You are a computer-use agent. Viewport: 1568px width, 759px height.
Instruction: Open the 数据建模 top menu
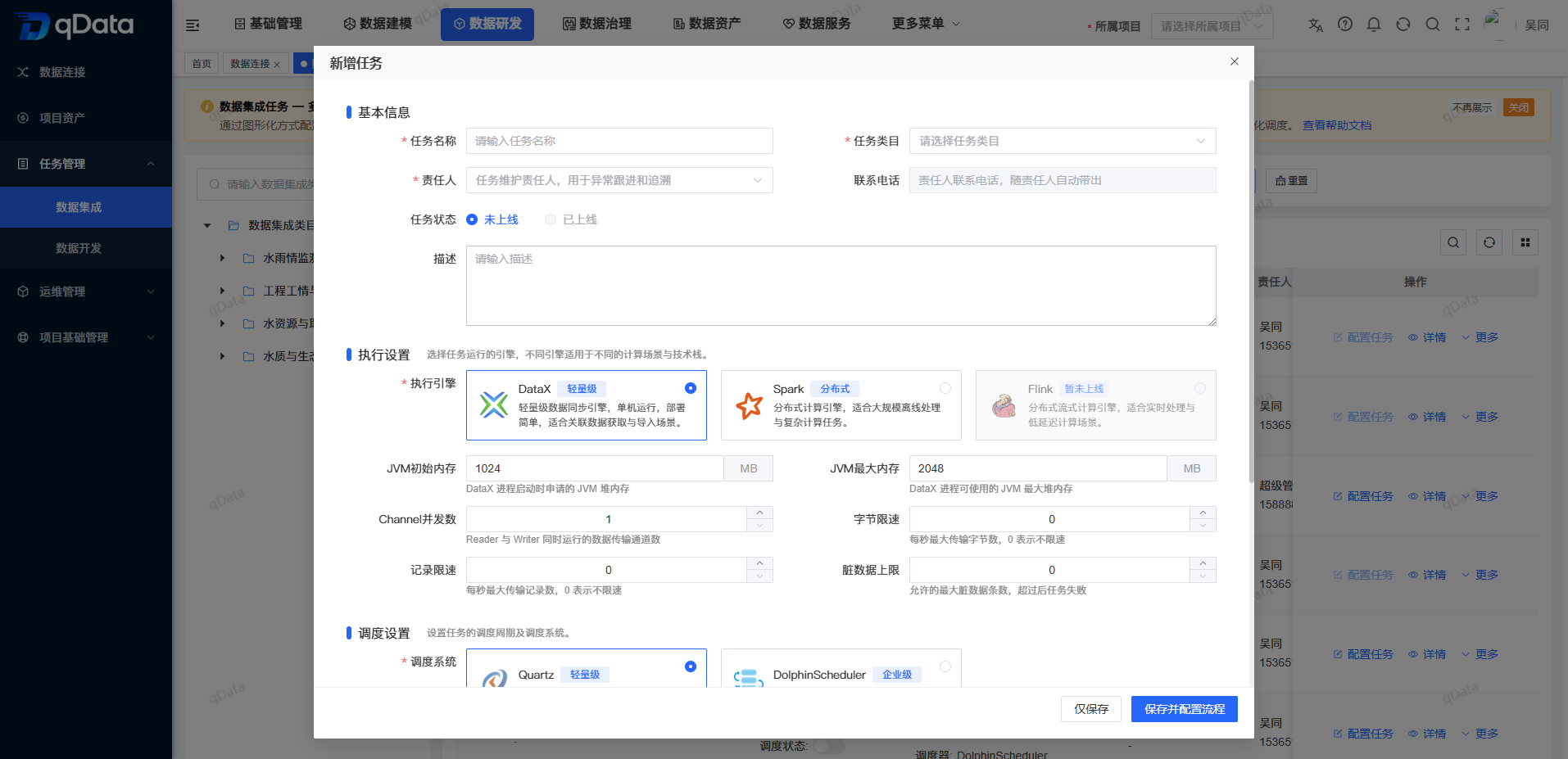point(378,24)
